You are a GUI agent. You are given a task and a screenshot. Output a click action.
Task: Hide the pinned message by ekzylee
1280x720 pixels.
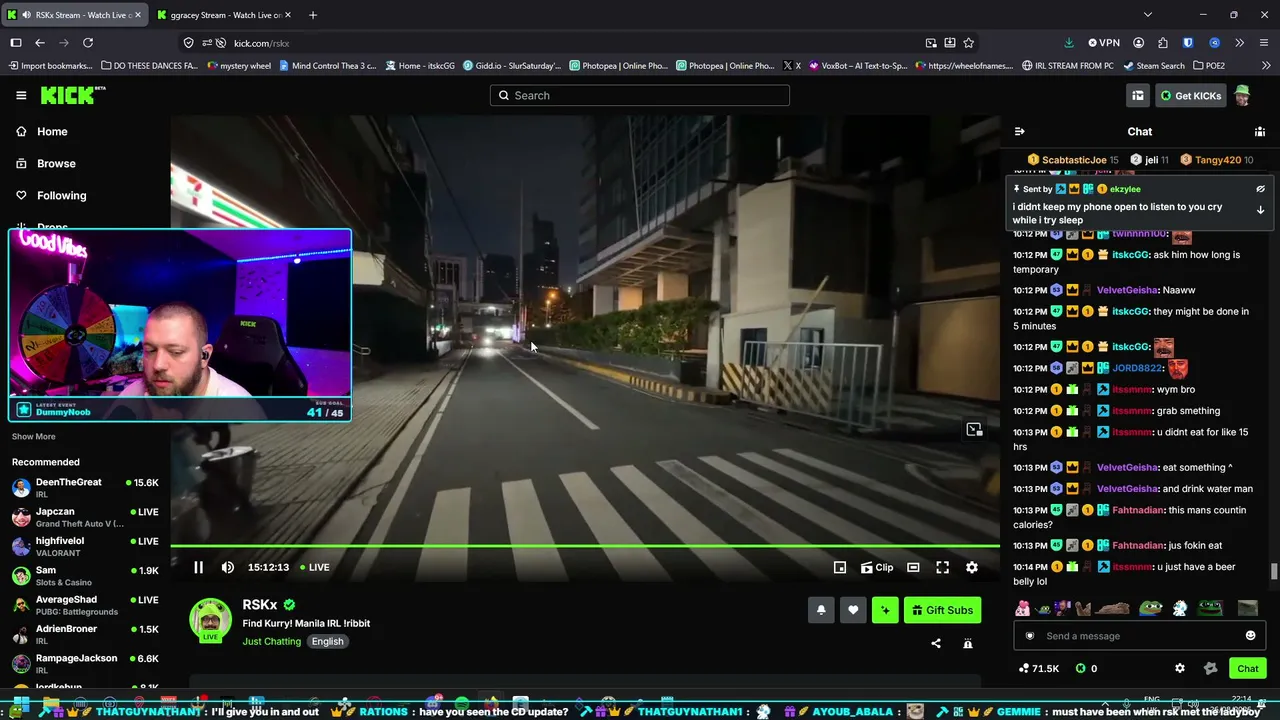[1260, 189]
